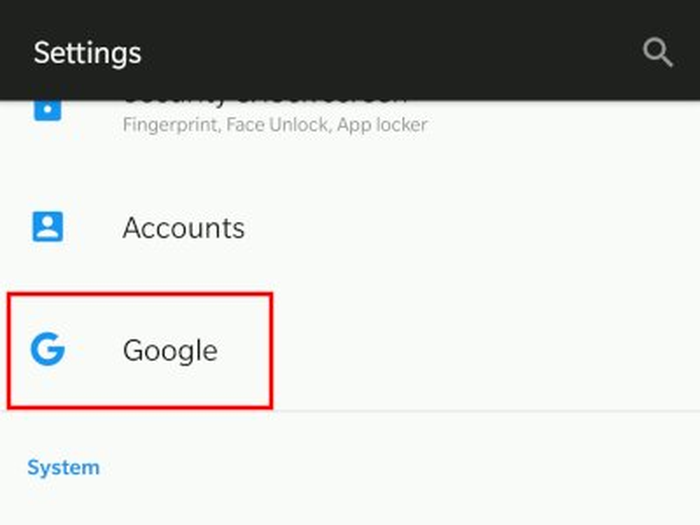Viewport: 700px width, 525px height.
Task: Click the System section header
Action: (x=63, y=467)
